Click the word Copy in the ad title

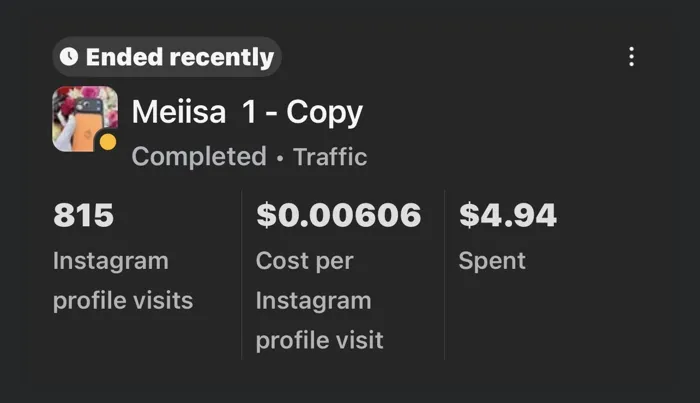tap(324, 112)
